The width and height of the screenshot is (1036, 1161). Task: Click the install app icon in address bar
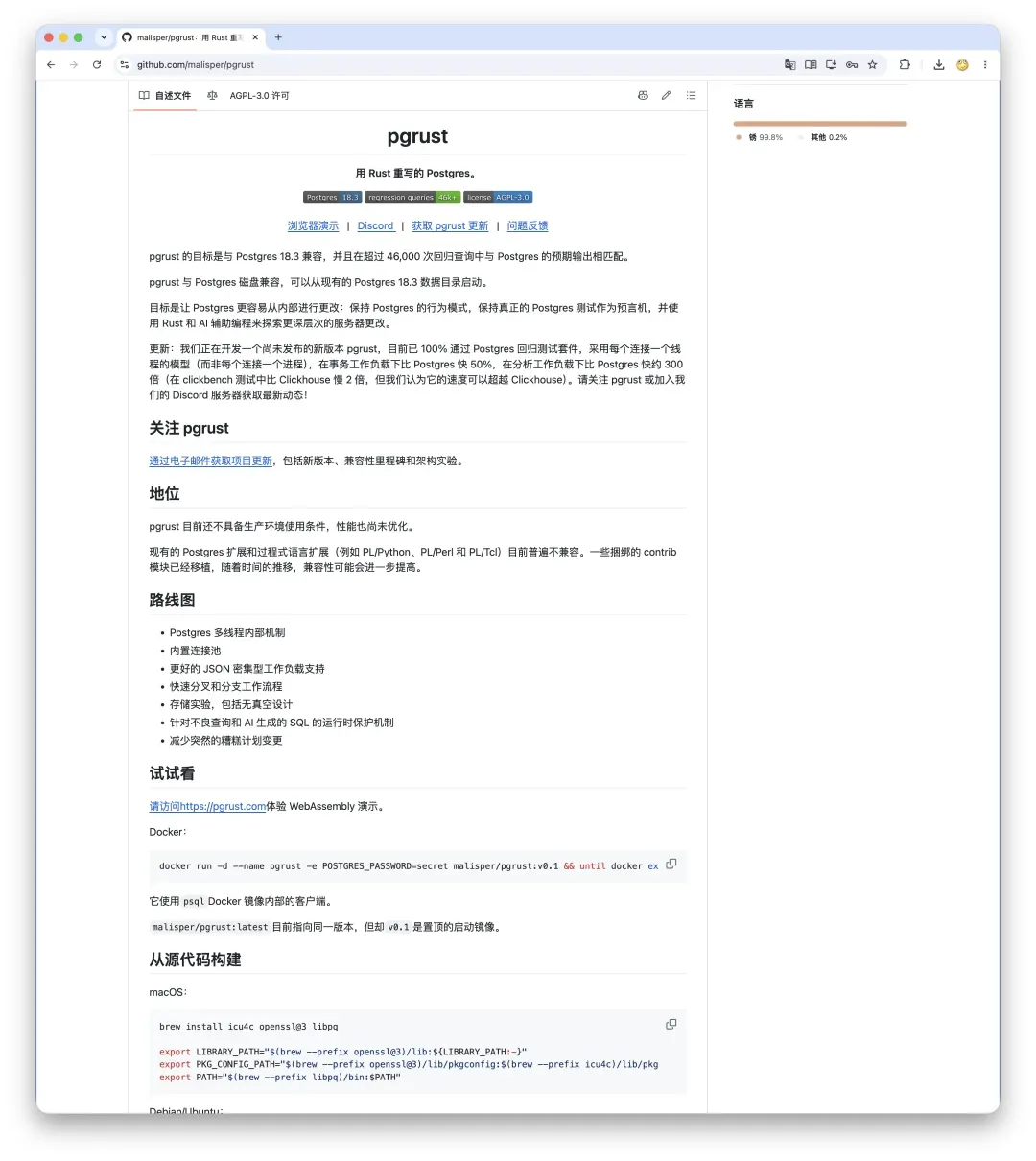[831, 65]
